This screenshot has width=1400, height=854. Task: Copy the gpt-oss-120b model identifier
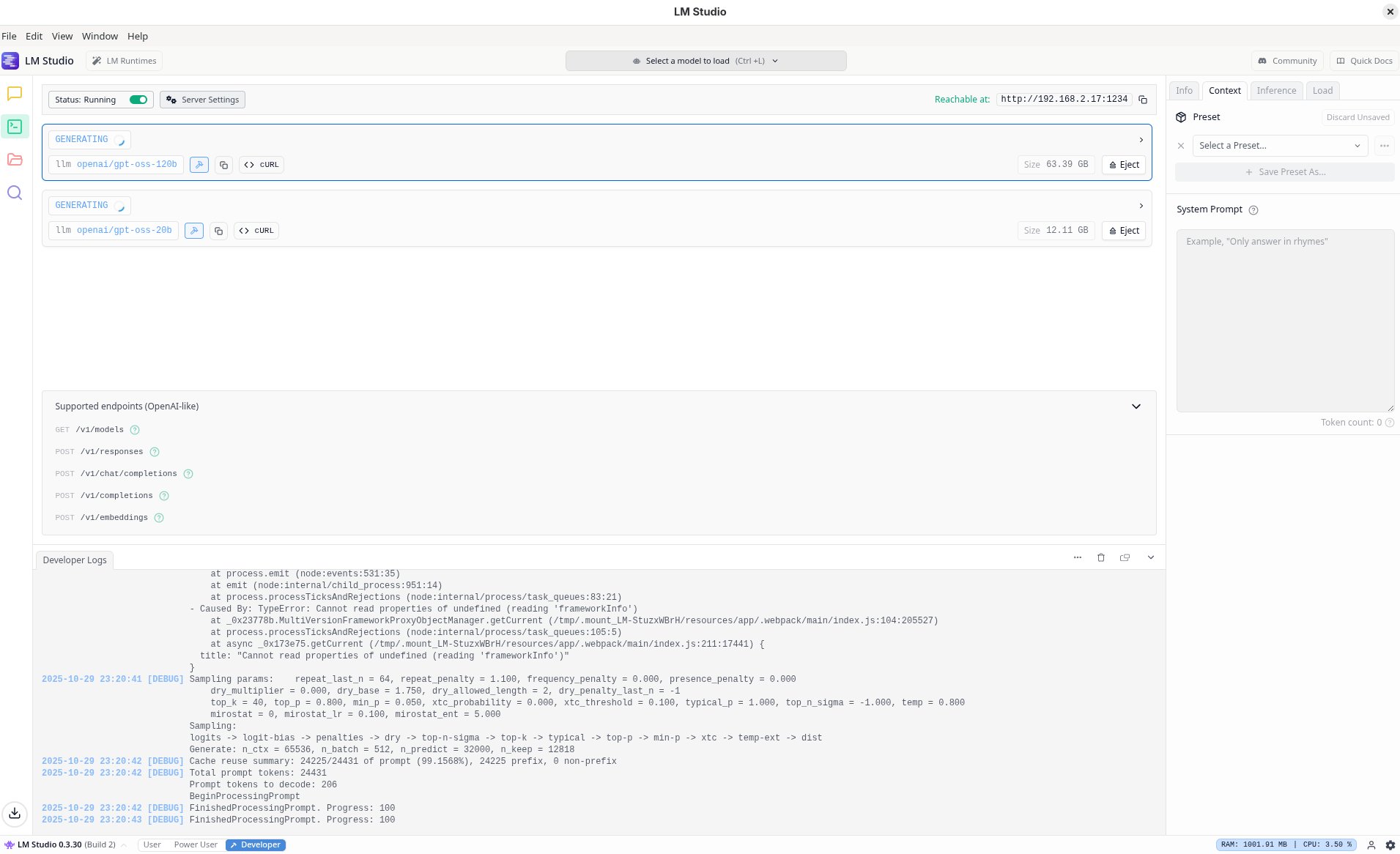(224, 165)
